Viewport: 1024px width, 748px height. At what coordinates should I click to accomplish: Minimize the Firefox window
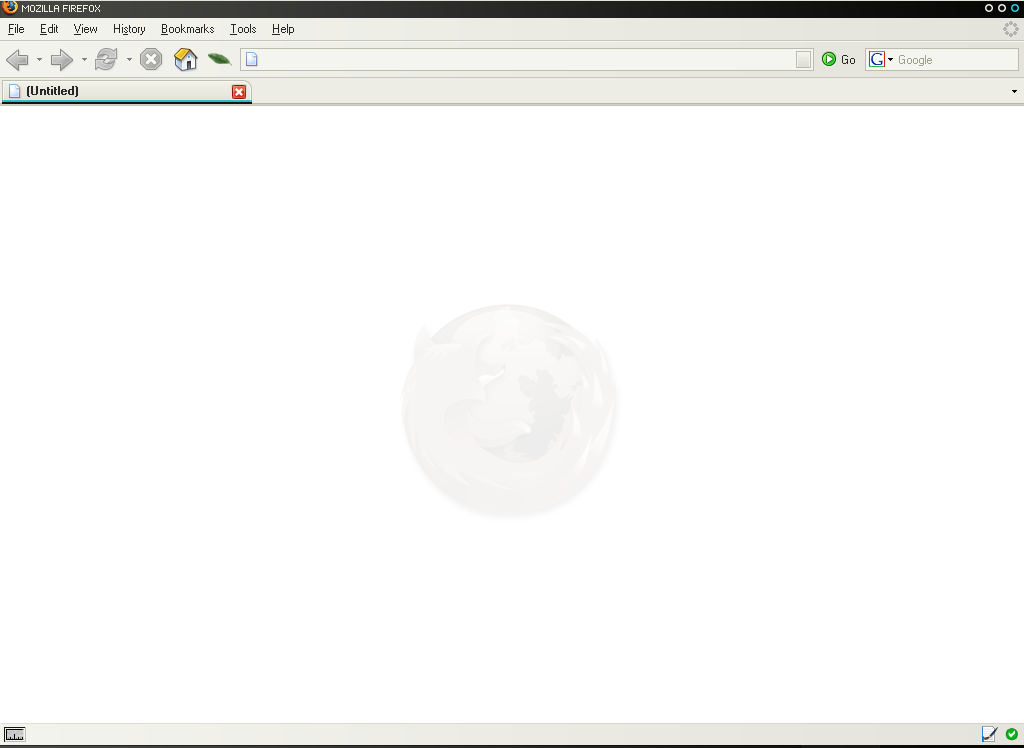pyautogui.click(x=989, y=8)
